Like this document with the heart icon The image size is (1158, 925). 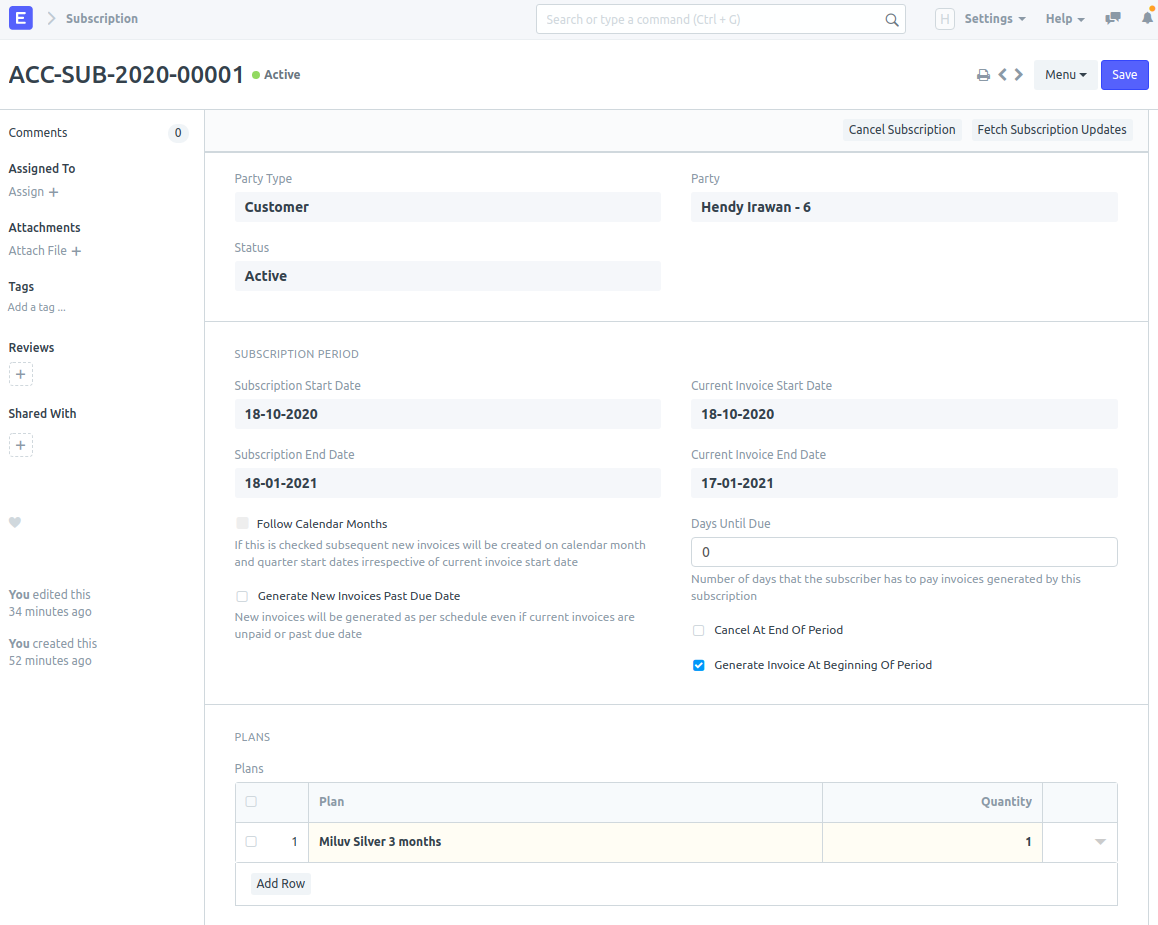tap(15, 523)
